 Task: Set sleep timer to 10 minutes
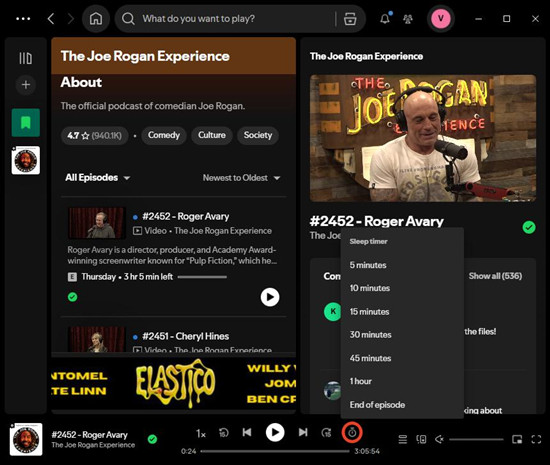tap(402, 288)
